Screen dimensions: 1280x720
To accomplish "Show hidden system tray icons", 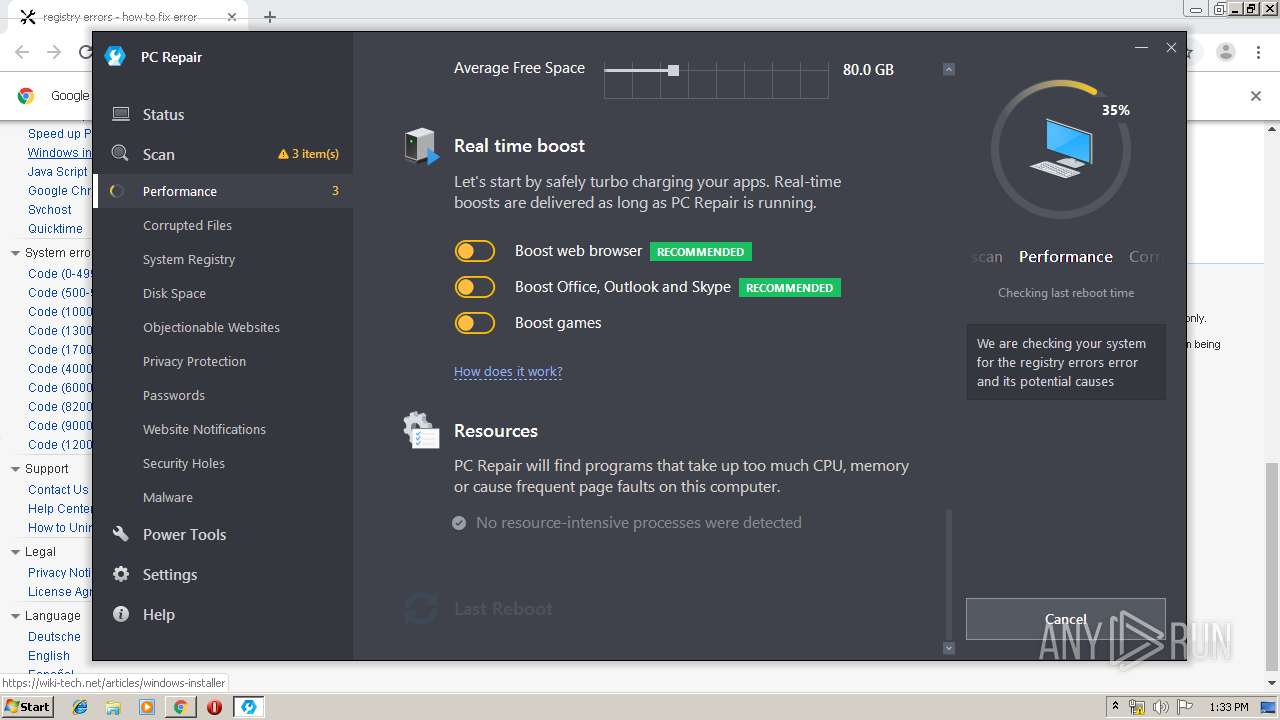I will 1115,707.
